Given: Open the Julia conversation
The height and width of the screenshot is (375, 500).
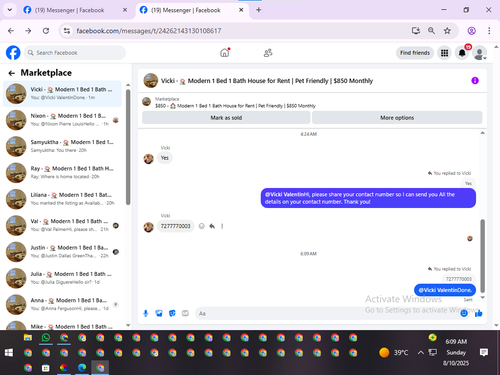Looking at the screenshot, I should coord(62,278).
